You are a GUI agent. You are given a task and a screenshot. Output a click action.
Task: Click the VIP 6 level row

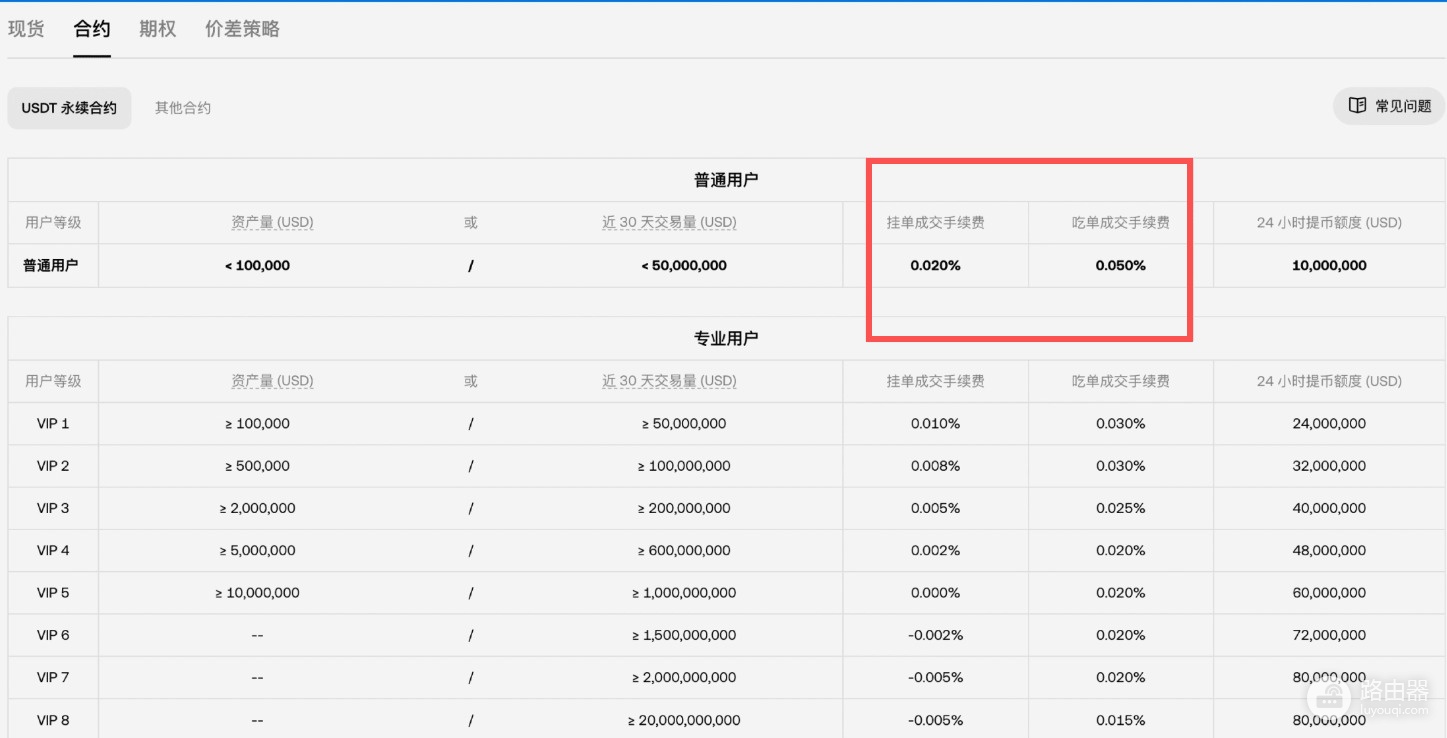53,635
